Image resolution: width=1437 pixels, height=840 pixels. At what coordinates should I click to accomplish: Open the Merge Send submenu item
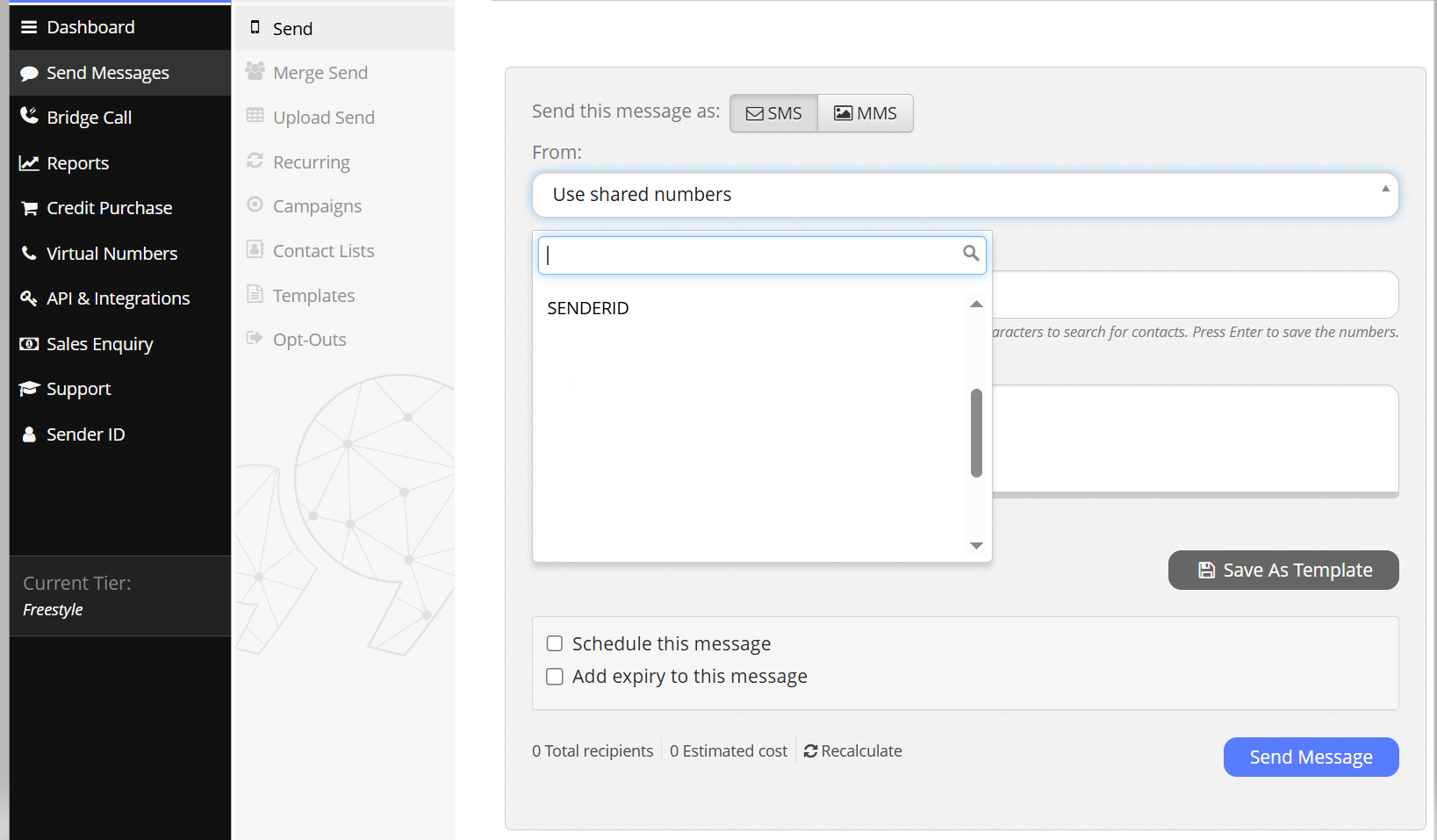tap(320, 73)
